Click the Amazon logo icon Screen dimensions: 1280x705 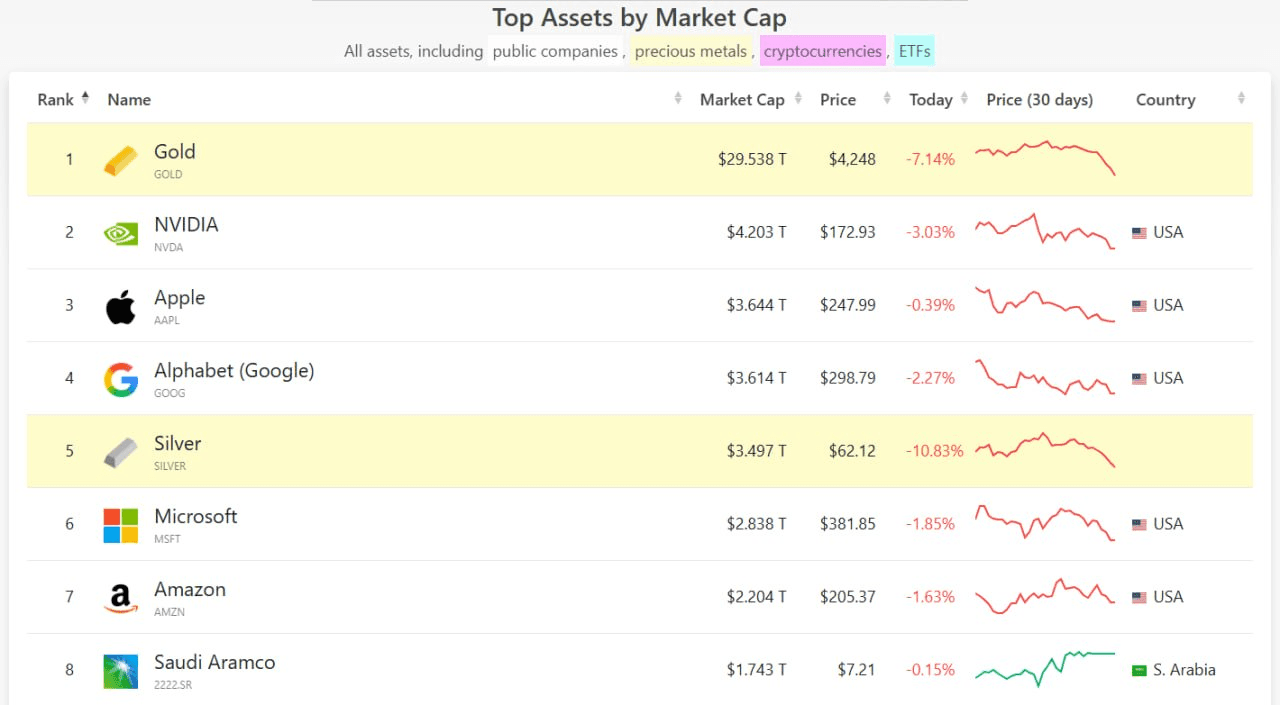(x=121, y=598)
